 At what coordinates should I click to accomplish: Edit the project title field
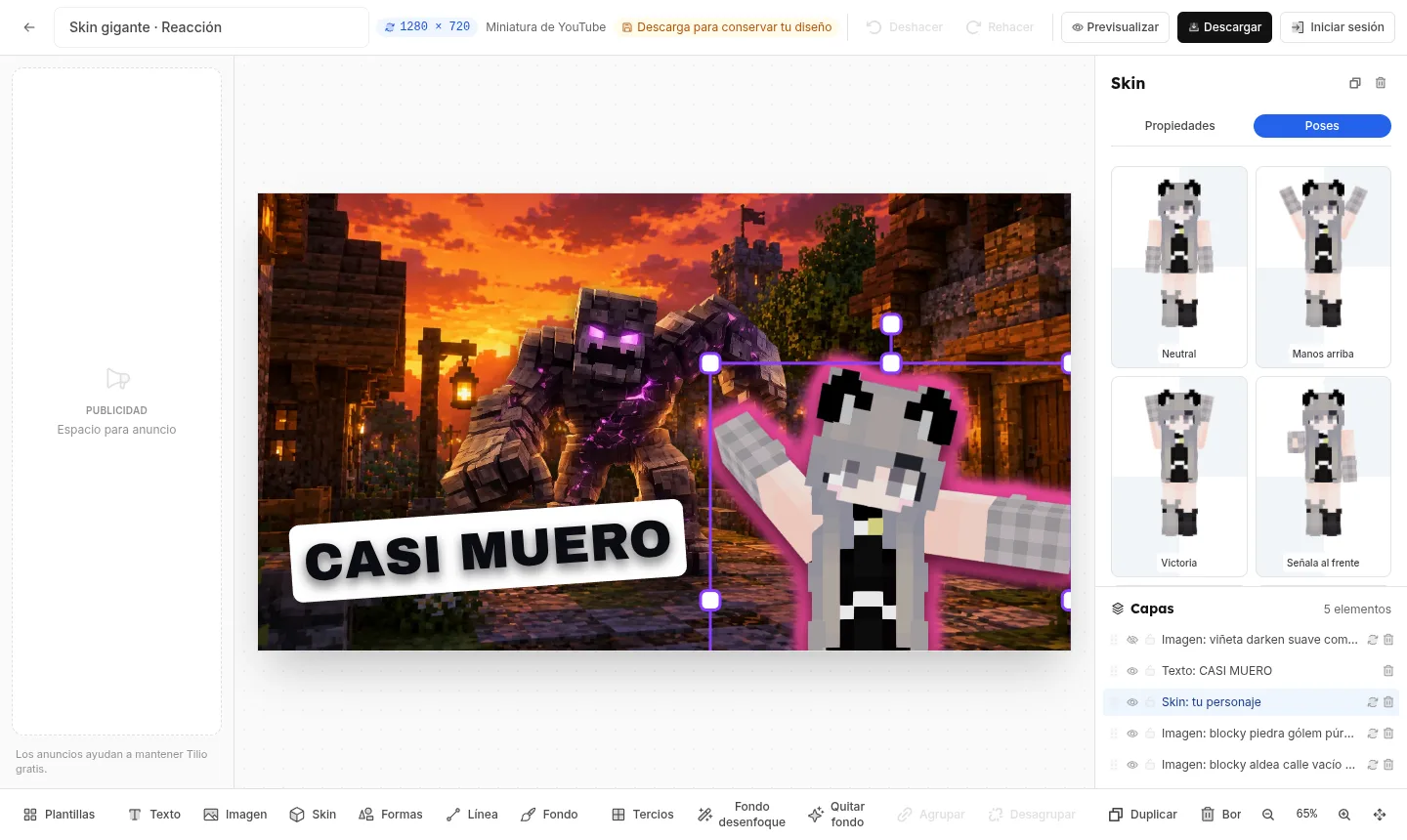[x=211, y=27]
